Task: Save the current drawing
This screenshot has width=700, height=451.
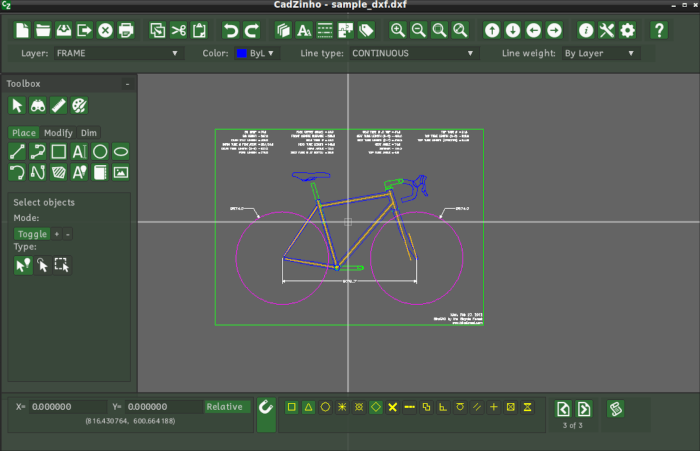Action: pos(63,30)
